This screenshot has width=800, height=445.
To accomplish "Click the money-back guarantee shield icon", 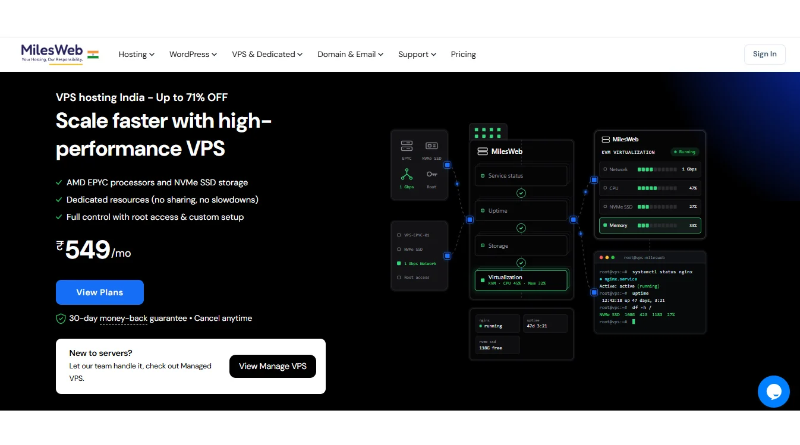I will tap(61, 318).
